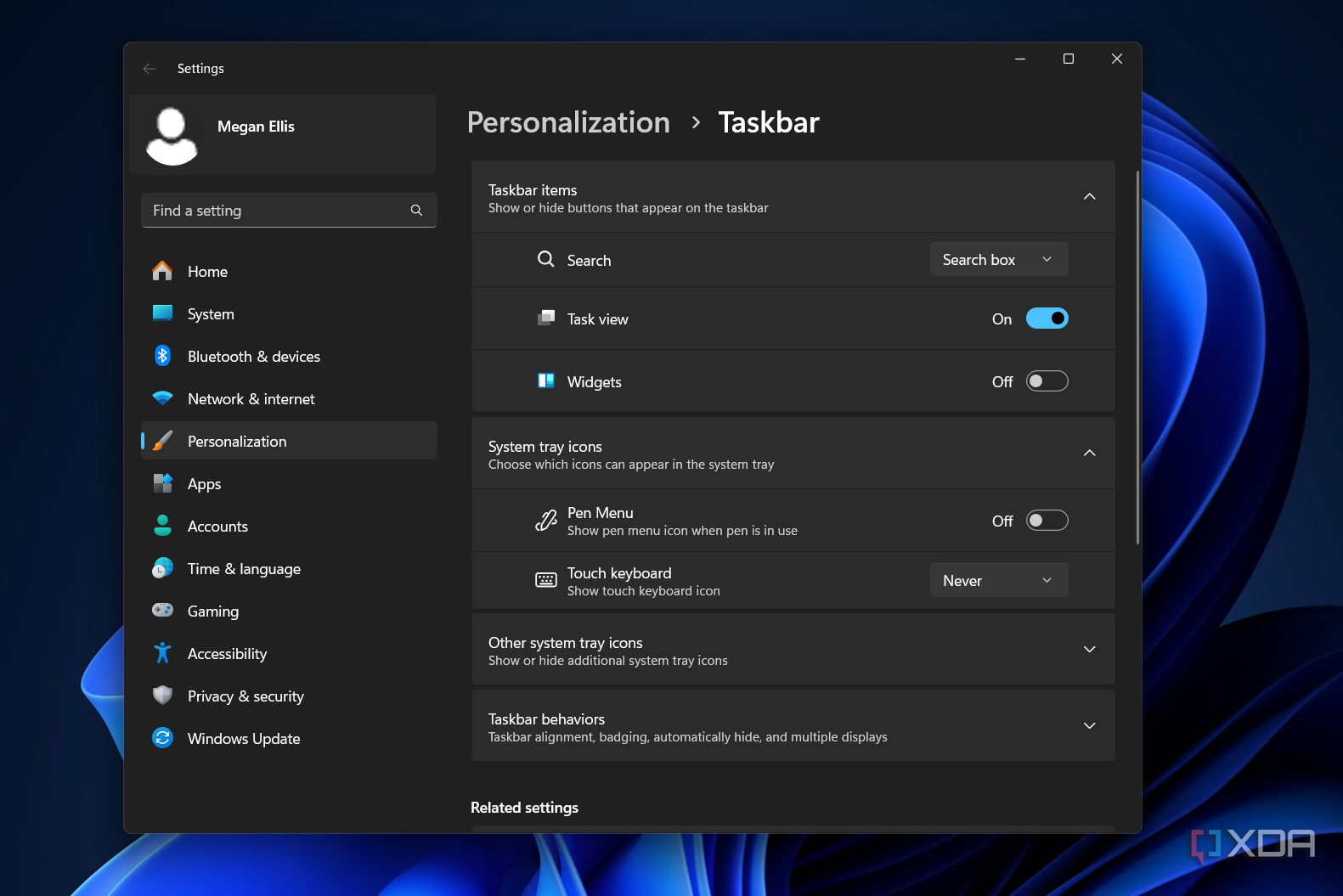Open the Search box dropdown
Image resolution: width=1343 pixels, height=896 pixels.
coord(999,259)
